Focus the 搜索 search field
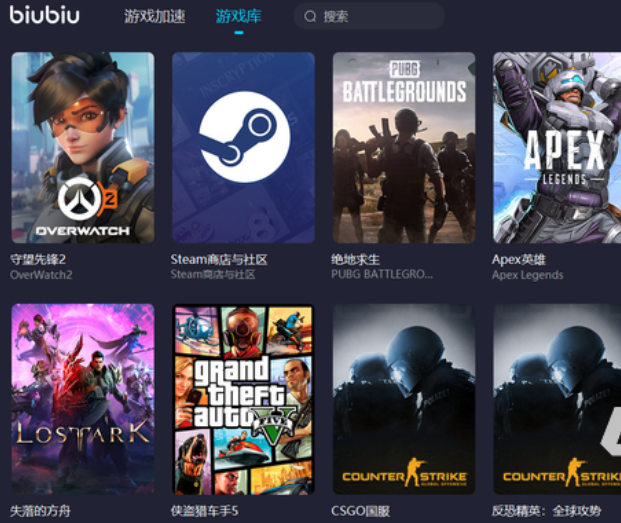 tap(369, 16)
